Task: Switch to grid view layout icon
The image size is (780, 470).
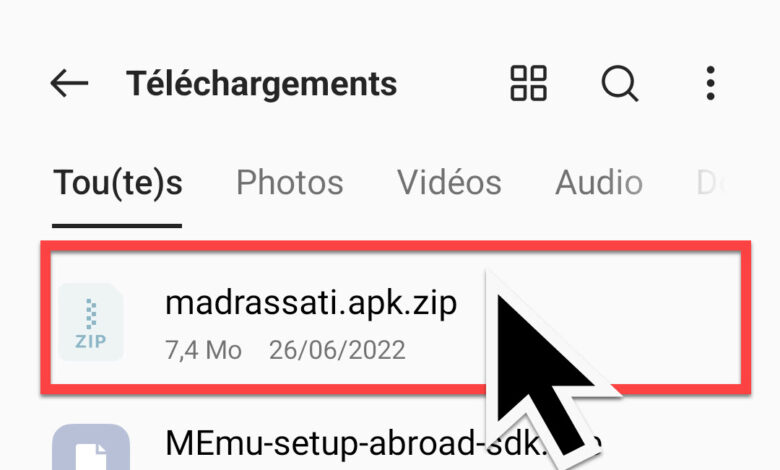Action: (x=528, y=83)
